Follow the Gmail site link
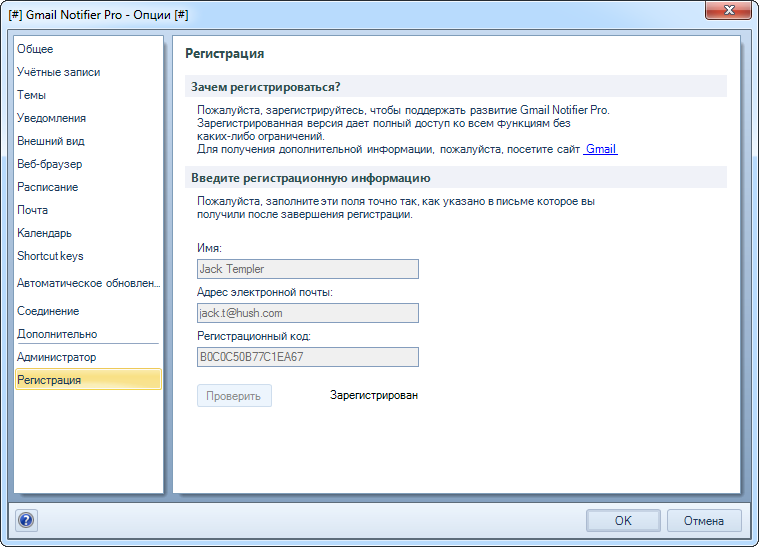 [600, 149]
